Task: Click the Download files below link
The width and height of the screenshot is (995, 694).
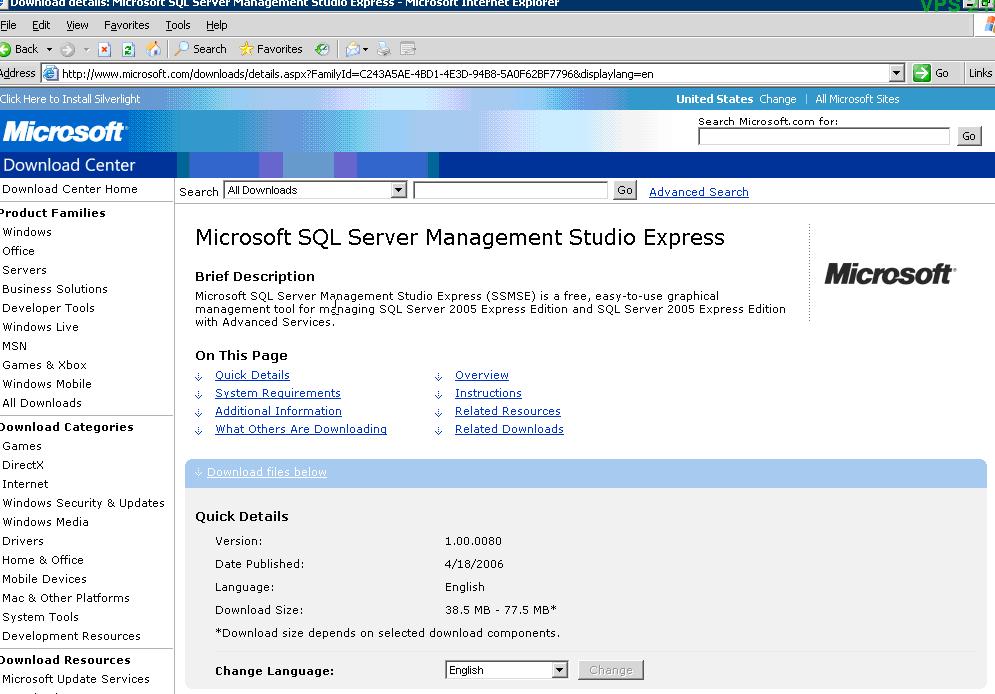Action: [x=267, y=472]
